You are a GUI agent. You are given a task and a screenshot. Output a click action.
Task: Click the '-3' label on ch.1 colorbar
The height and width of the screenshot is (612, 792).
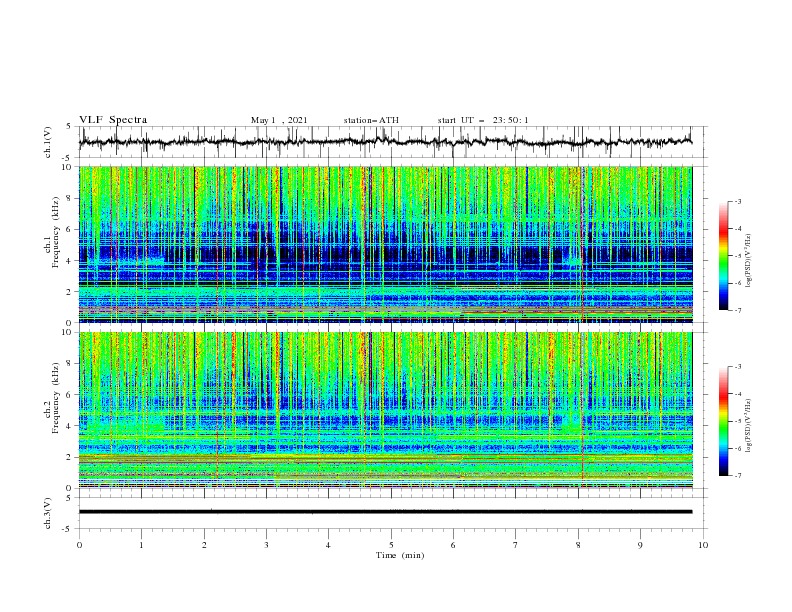pyautogui.click(x=737, y=201)
